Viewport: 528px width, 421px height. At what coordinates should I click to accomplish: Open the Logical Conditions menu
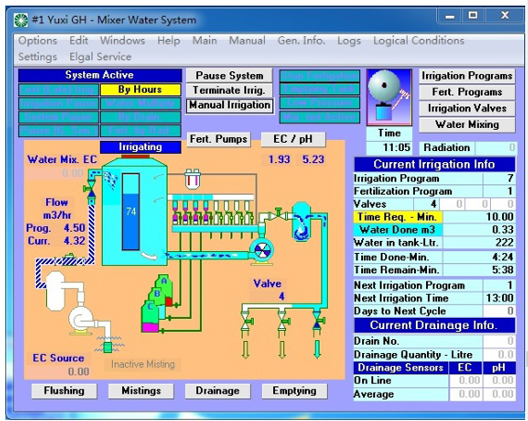[x=419, y=41]
